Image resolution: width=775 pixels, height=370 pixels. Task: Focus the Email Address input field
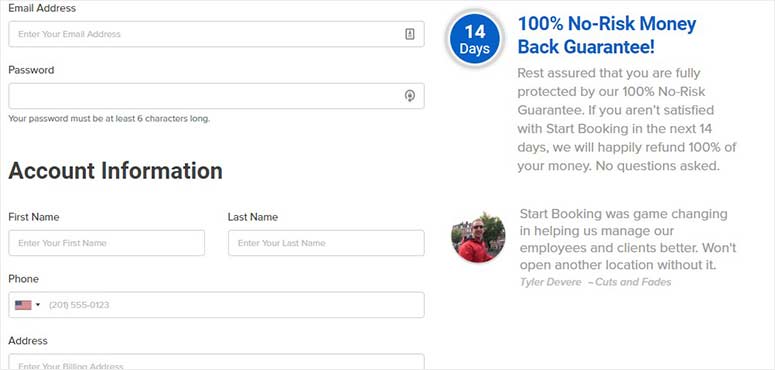(216, 34)
